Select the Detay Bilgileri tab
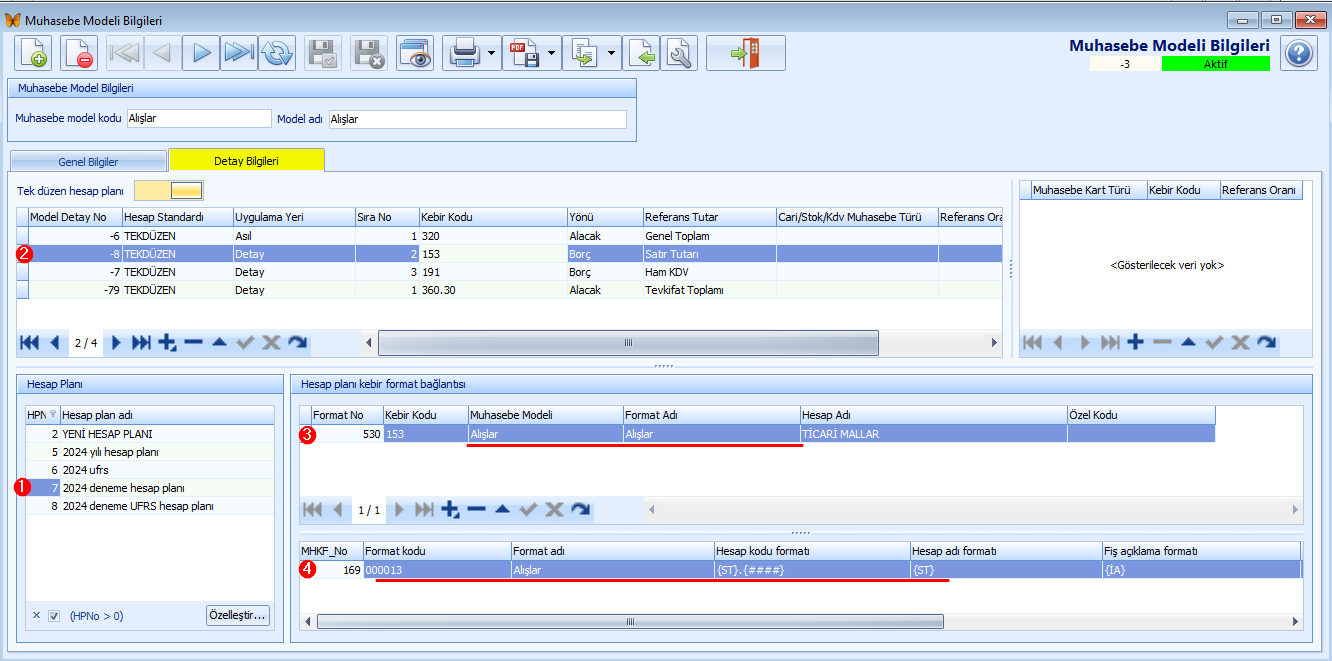1332x661 pixels. tap(246, 160)
